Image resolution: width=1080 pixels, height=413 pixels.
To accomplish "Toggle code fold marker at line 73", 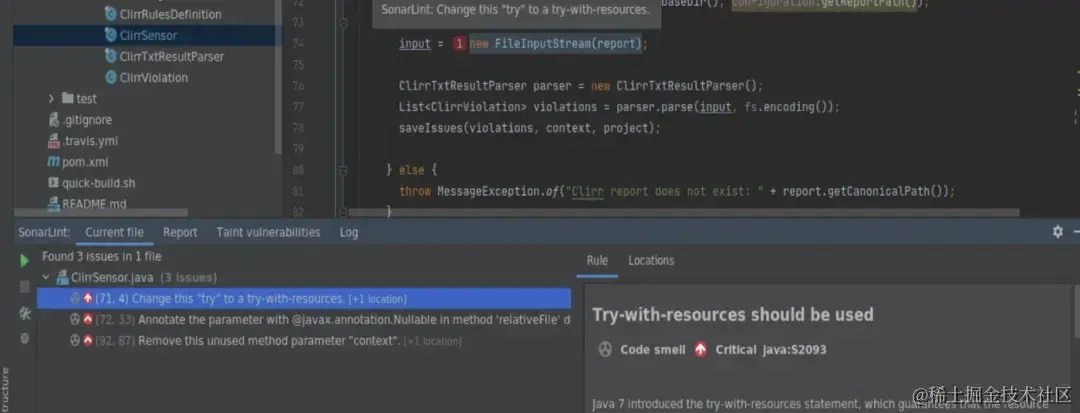I will (344, 23).
